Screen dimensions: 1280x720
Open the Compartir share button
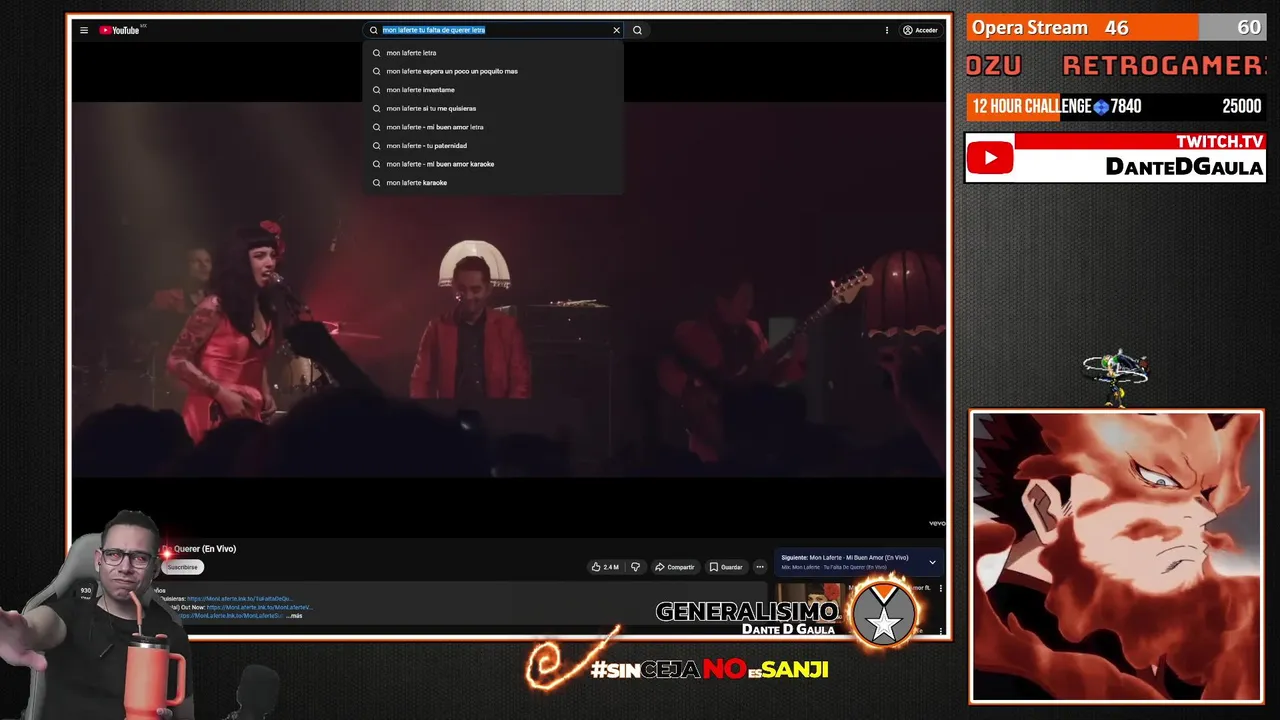point(675,567)
